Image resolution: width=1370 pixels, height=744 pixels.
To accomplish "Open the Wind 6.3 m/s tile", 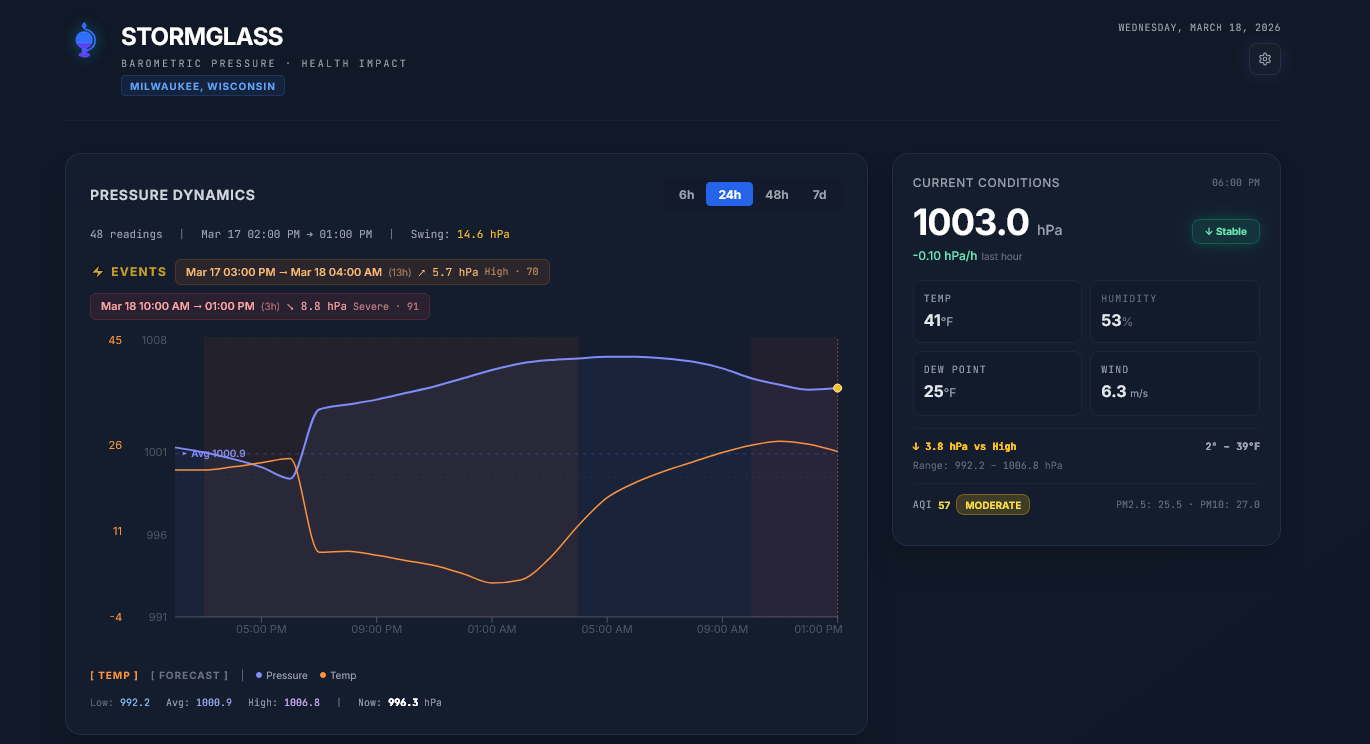I will point(1174,382).
